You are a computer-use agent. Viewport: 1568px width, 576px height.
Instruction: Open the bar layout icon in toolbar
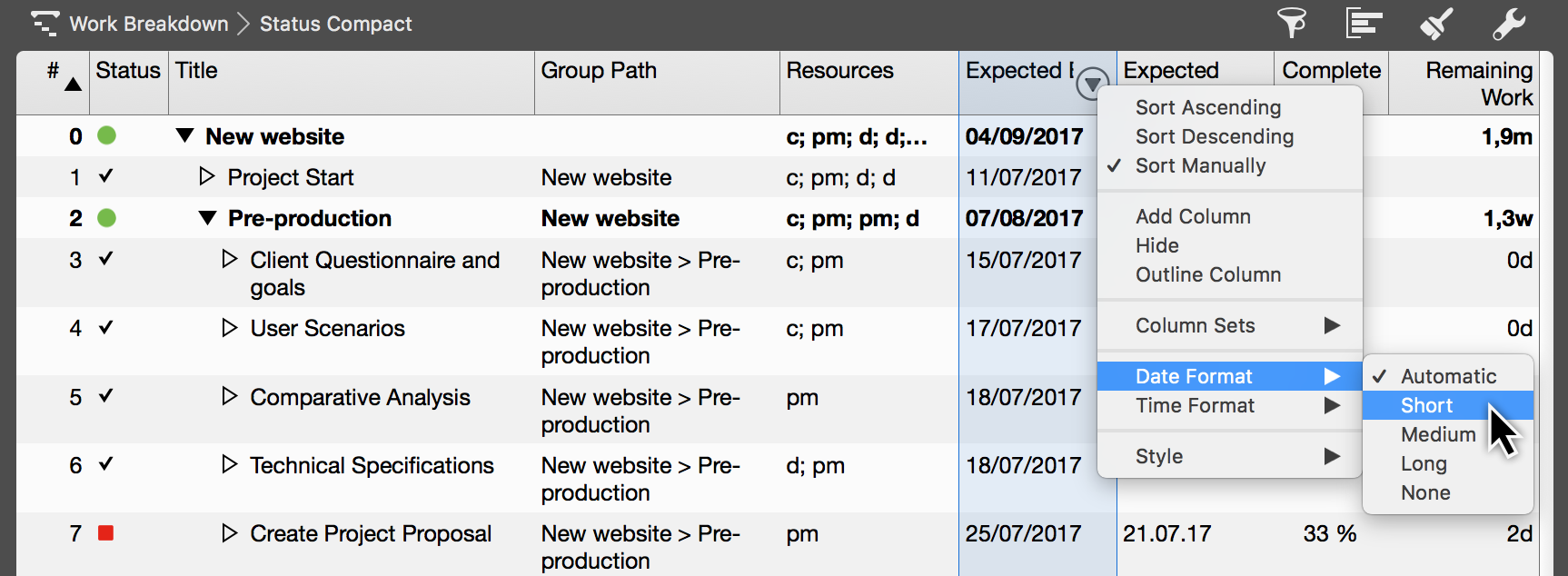[x=1364, y=24]
